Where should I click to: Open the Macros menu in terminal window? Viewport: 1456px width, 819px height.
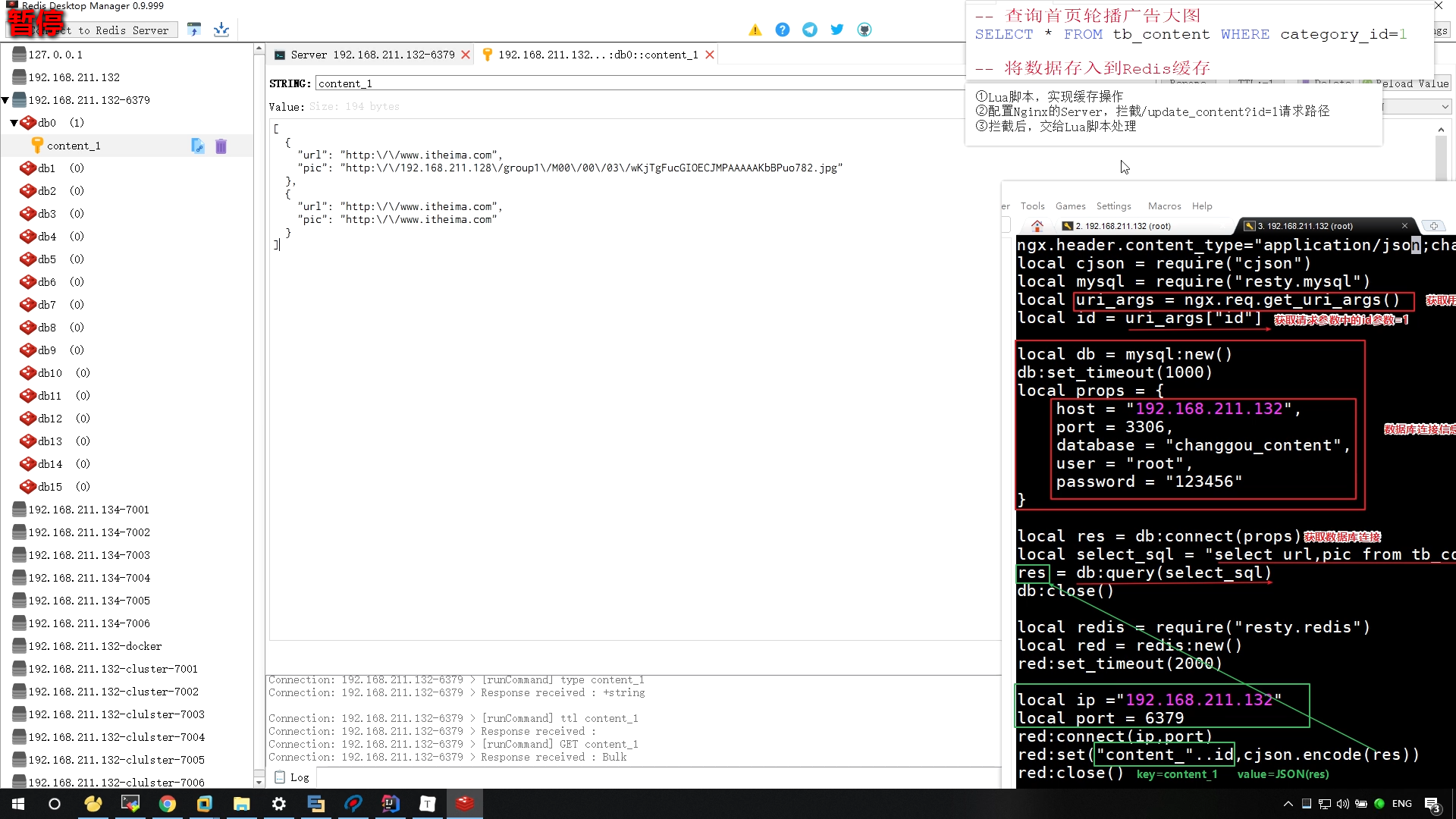point(1164,206)
